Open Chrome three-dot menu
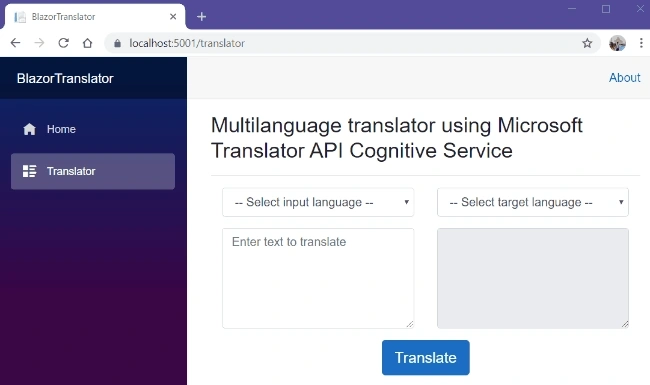Viewport: 650px width, 385px height. coord(641,43)
